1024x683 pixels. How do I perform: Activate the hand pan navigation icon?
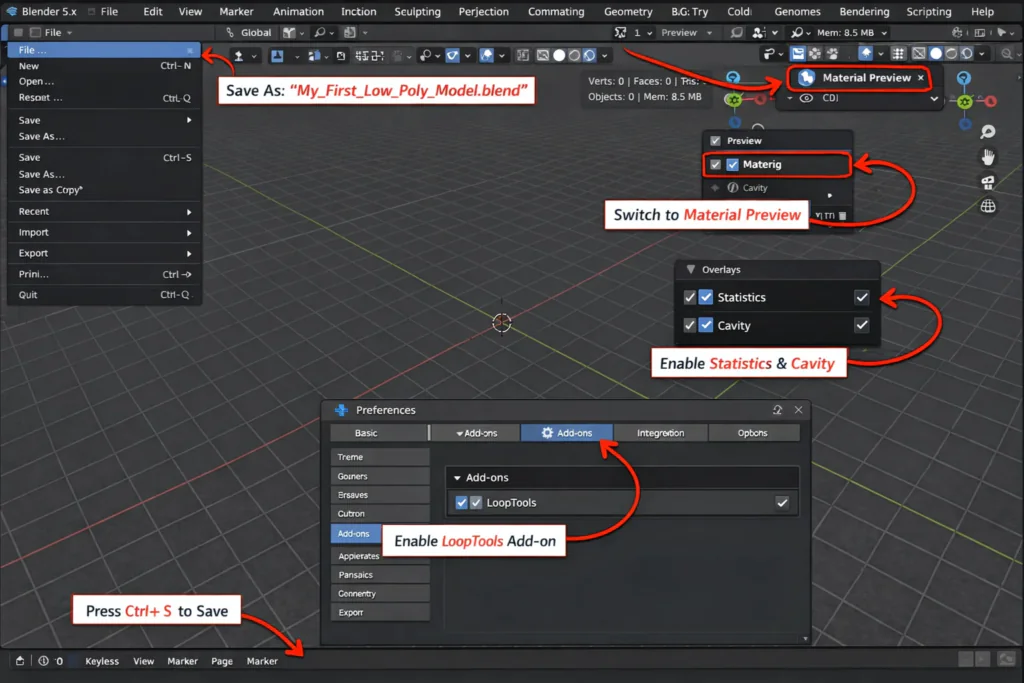click(x=988, y=157)
